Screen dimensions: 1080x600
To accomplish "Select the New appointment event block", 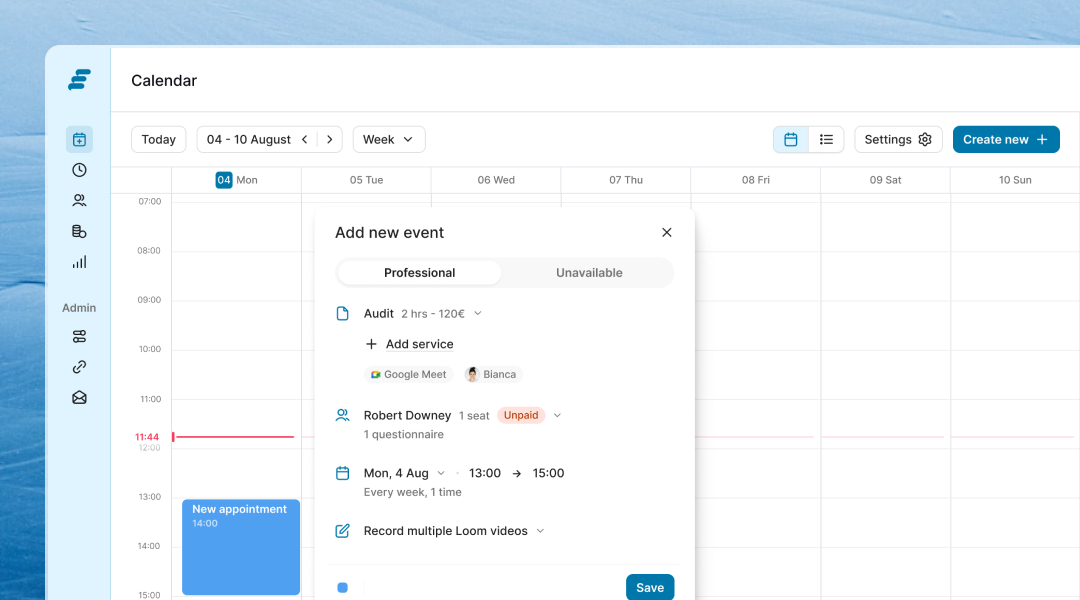I will [240, 547].
